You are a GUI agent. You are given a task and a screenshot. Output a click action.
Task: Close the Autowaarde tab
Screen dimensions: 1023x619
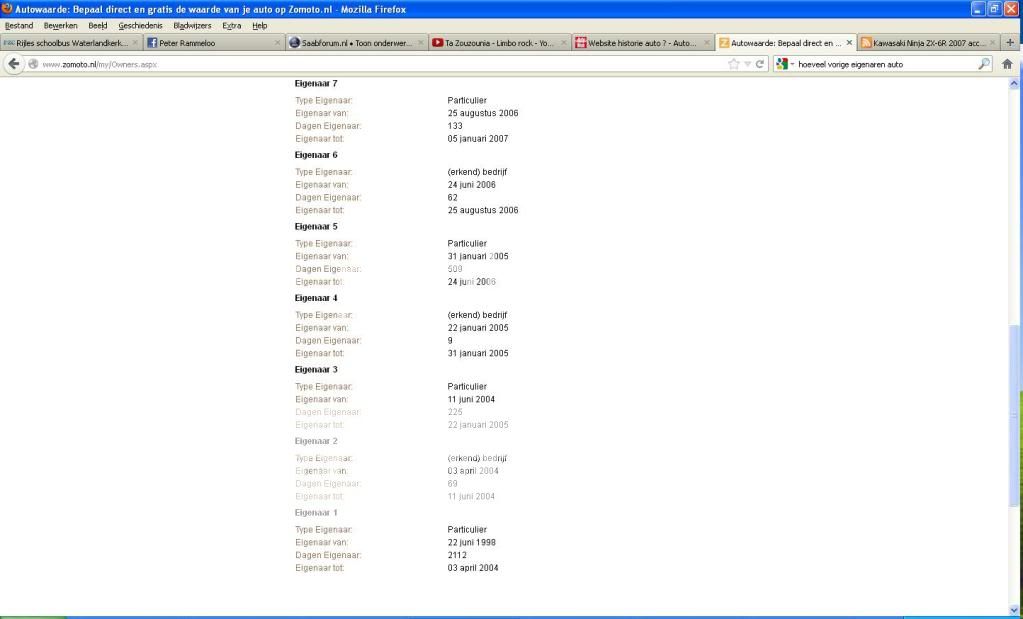[x=849, y=43]
